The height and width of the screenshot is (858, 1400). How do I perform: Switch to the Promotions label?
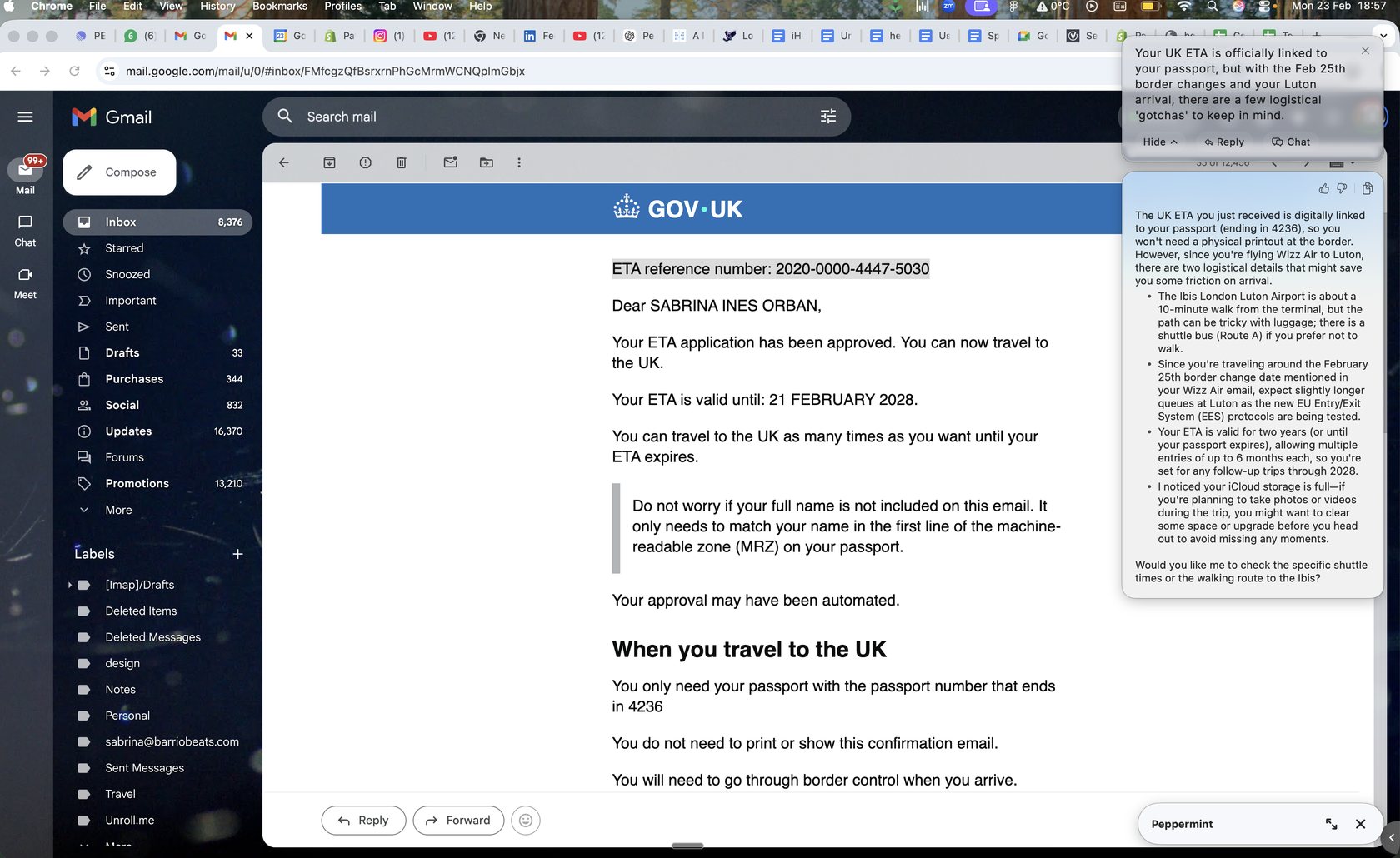137,483
